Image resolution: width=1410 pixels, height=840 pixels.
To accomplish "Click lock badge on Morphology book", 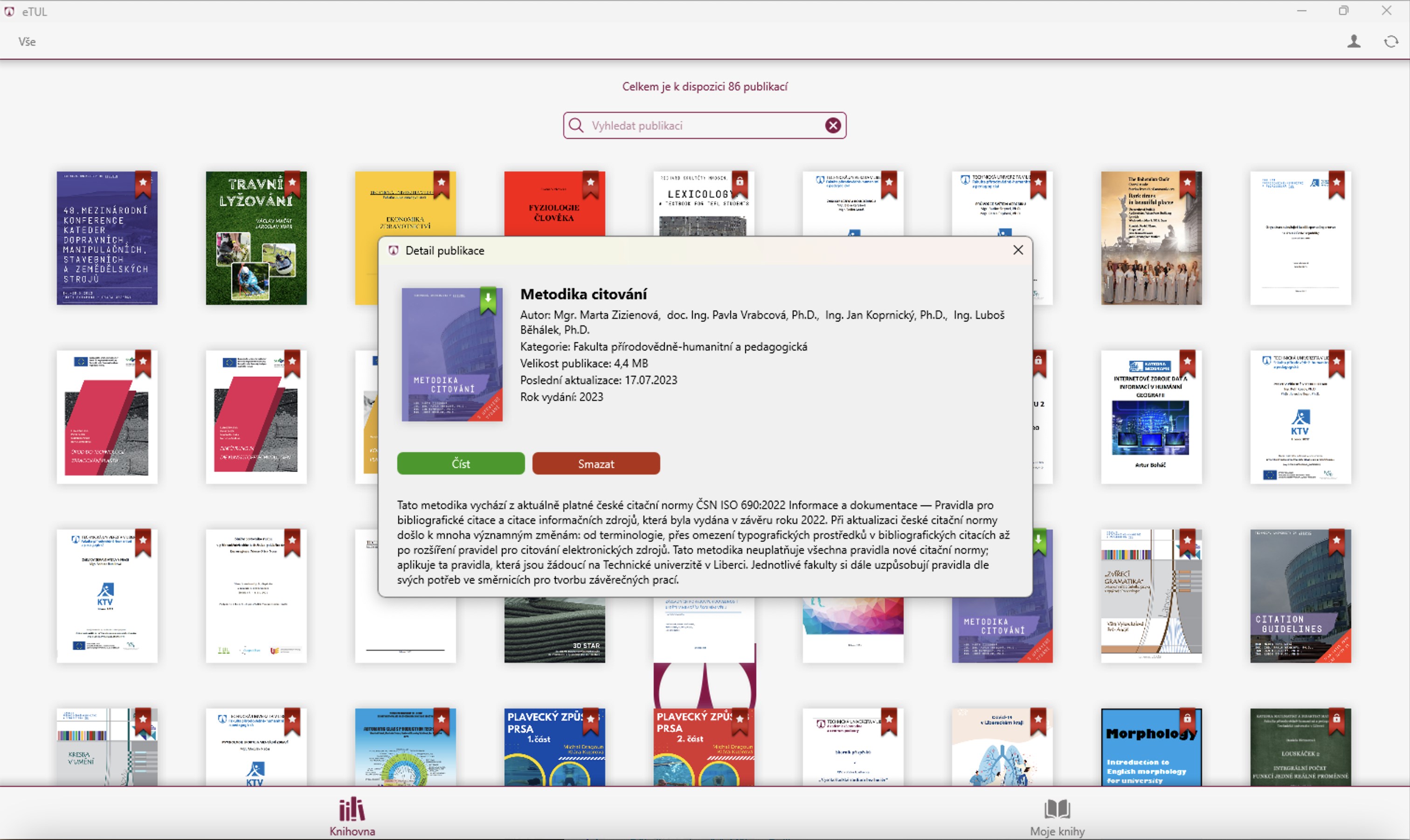I will 1187,719.
